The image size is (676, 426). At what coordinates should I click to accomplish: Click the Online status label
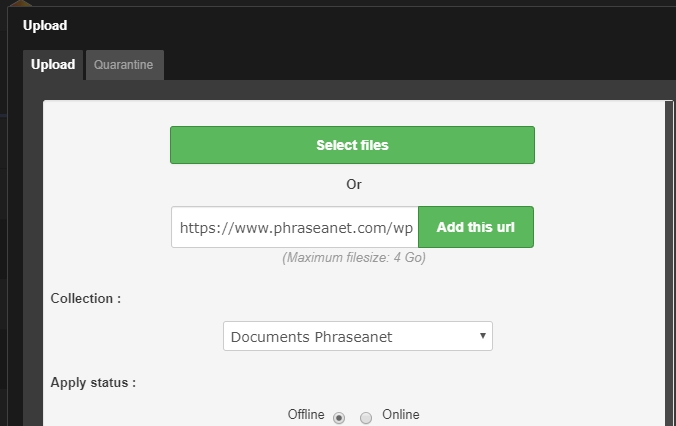401,415
